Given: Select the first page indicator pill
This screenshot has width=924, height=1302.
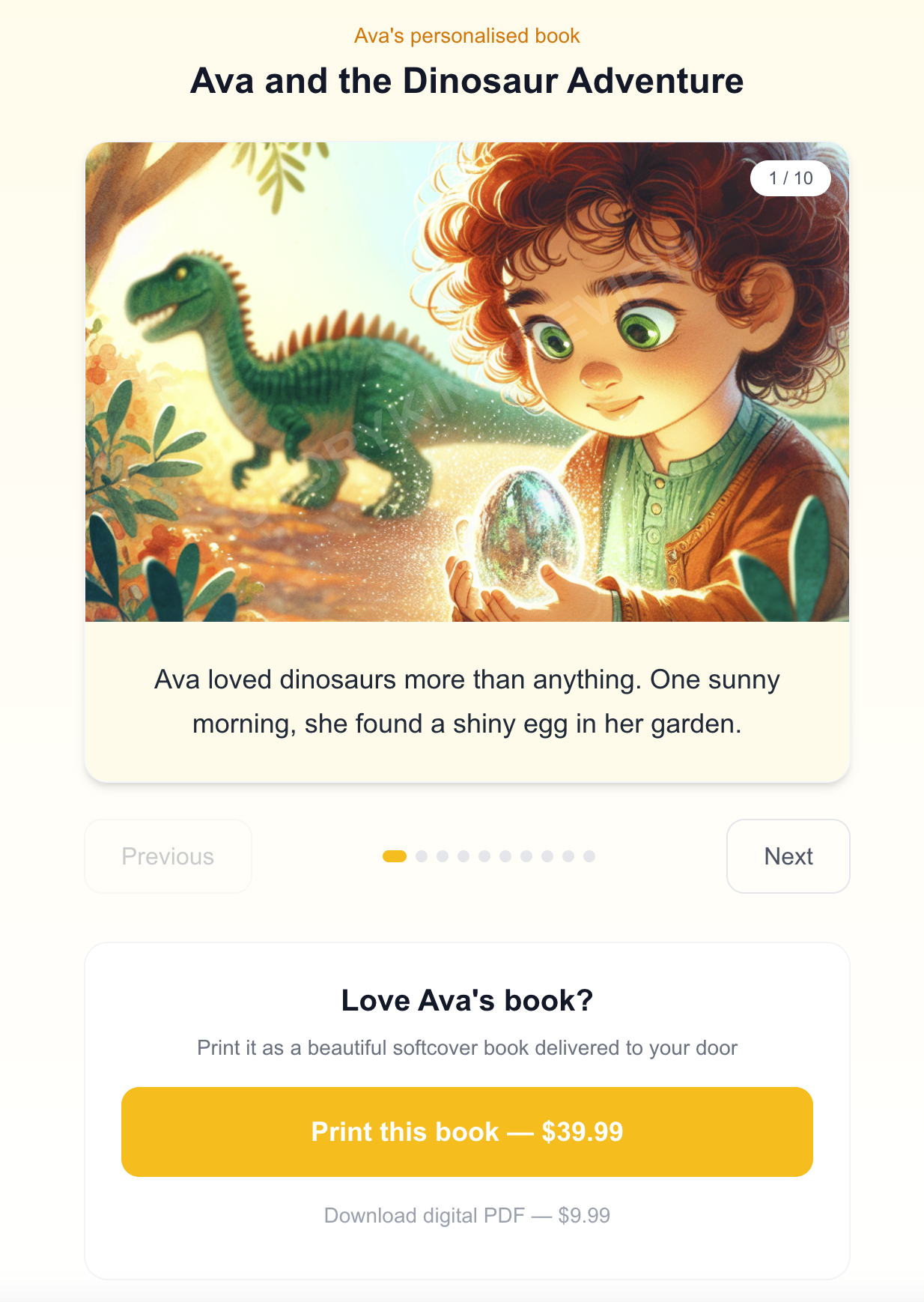Looking at the screenshot, I should click(395, 856).
